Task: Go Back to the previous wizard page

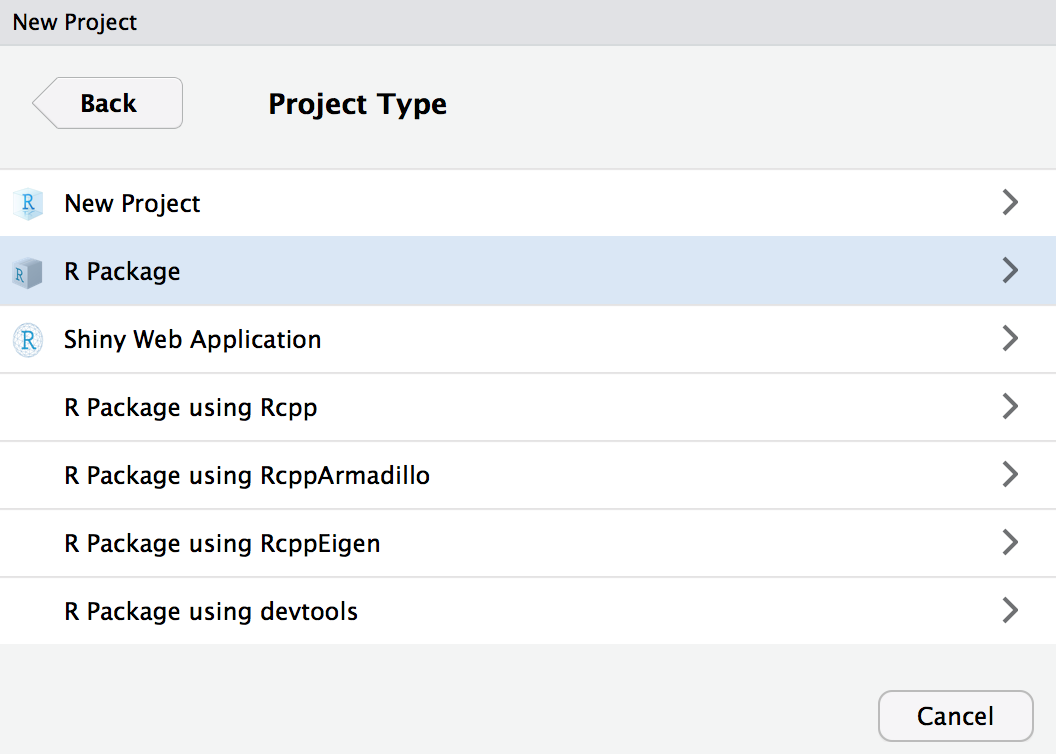Action: [x=108, y=103]
